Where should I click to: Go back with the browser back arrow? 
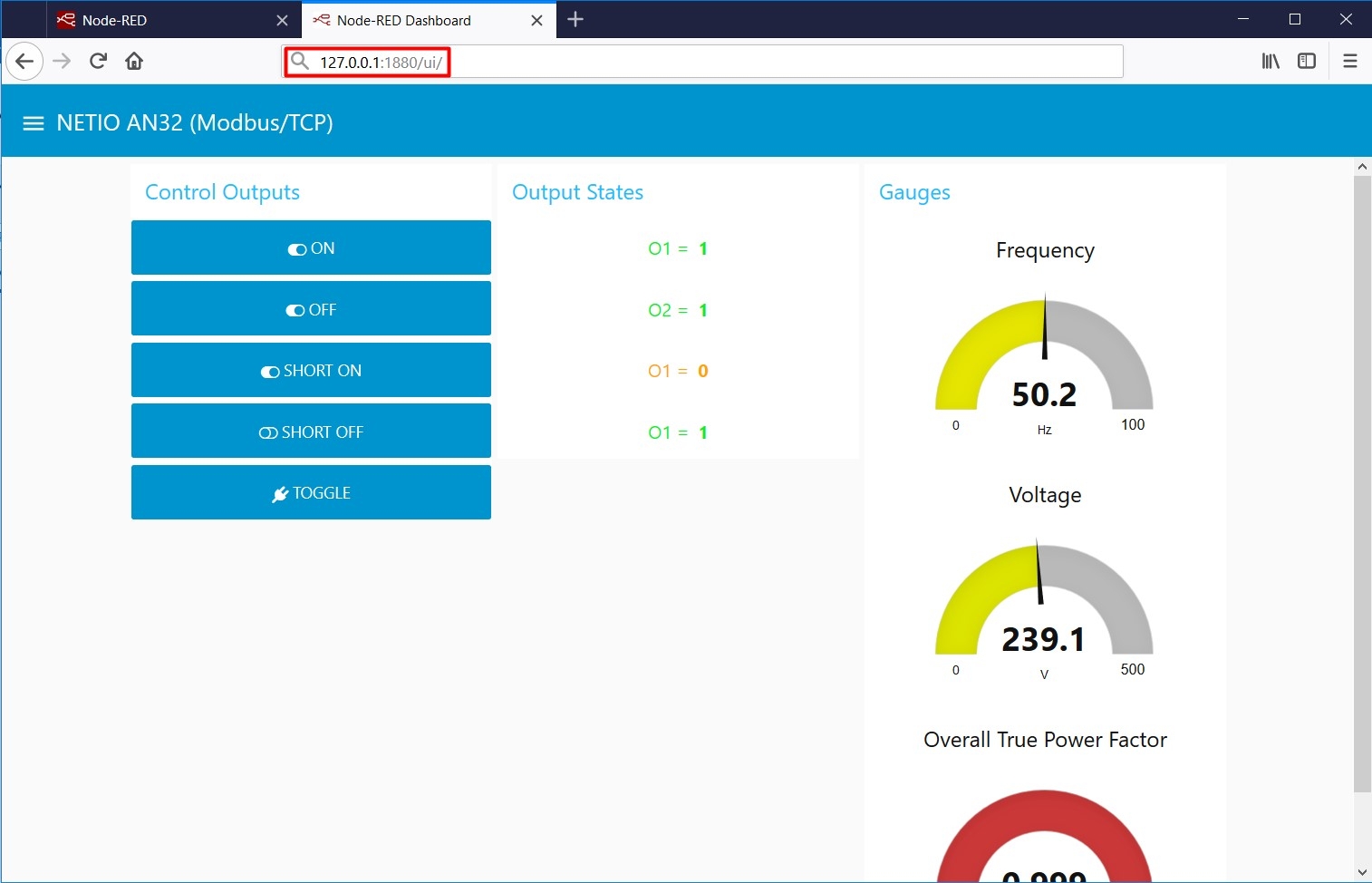[24, 62]
